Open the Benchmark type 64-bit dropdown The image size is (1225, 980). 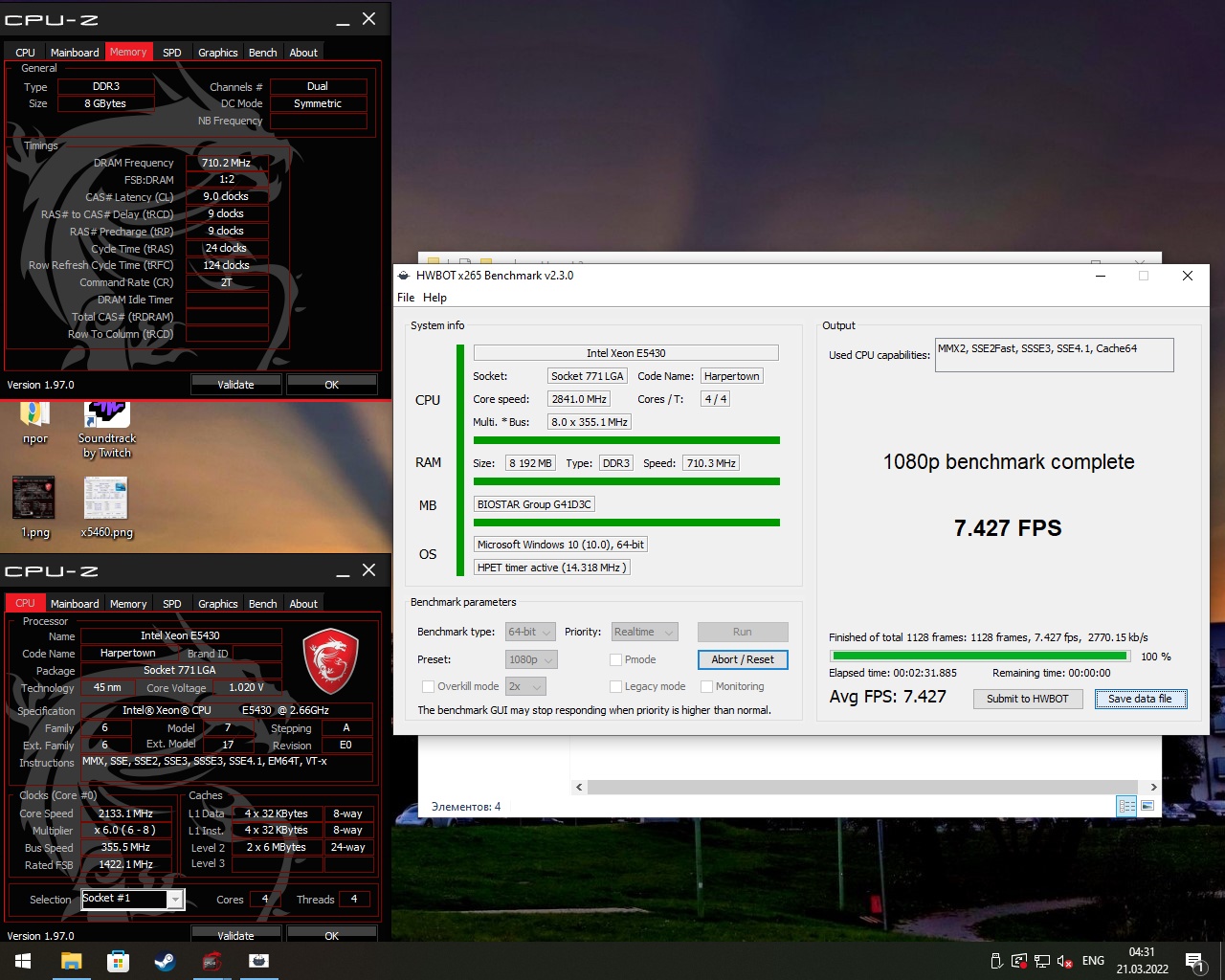[530, 632]
